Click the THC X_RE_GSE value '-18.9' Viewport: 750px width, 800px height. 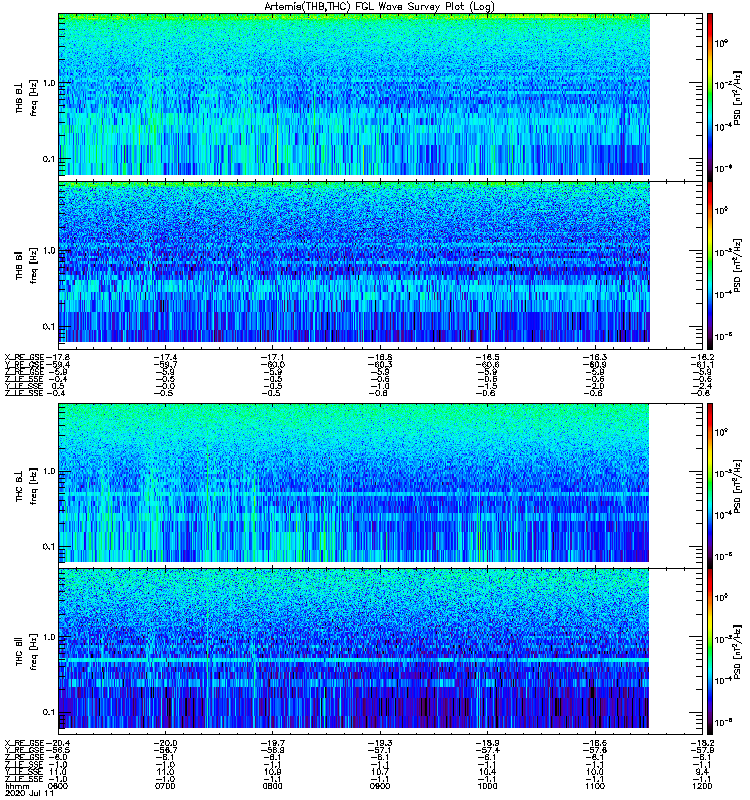pos(487,743)
